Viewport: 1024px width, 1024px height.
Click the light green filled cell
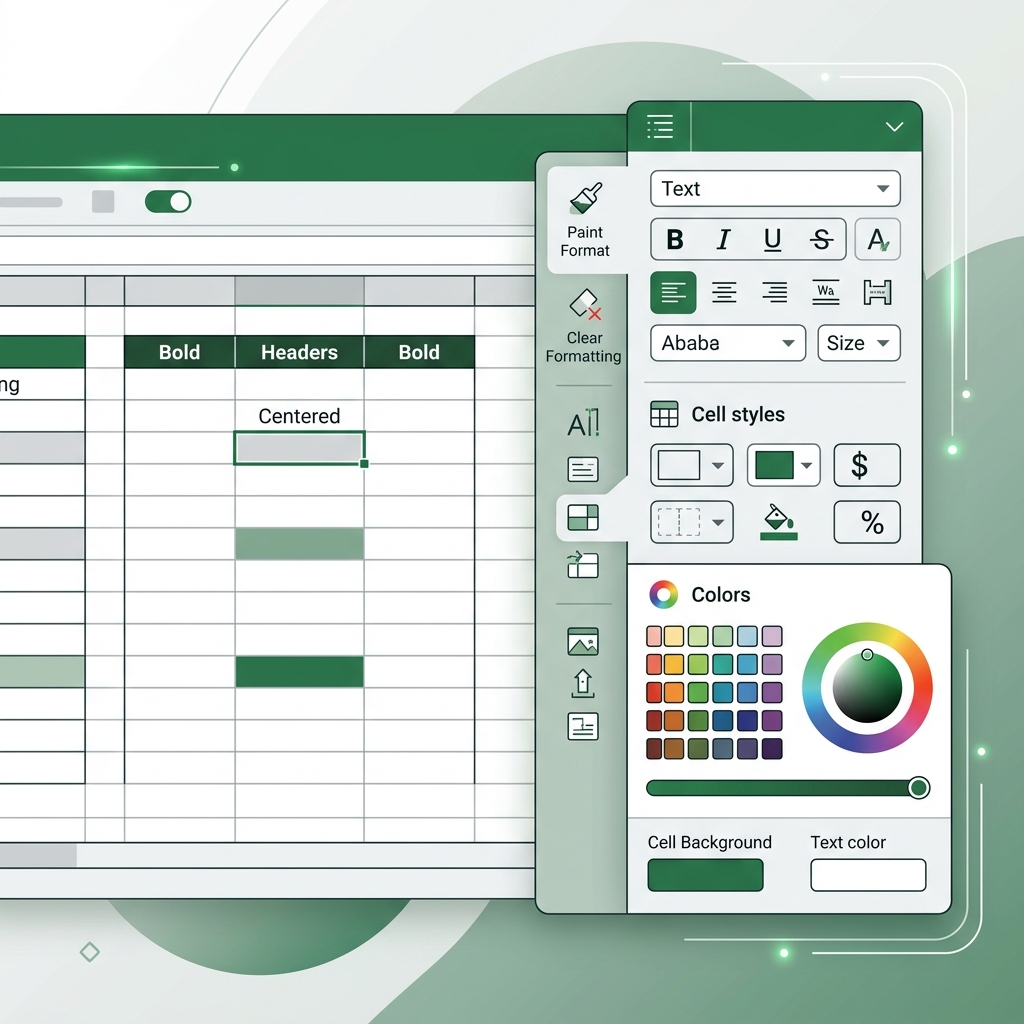(299, 544)
